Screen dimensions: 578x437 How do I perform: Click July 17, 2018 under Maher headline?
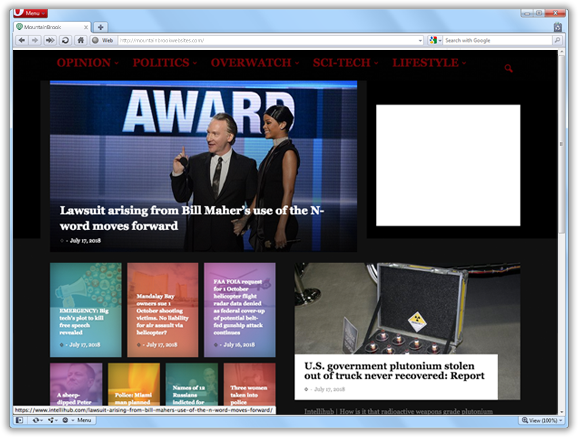click(x=85, y=240)
